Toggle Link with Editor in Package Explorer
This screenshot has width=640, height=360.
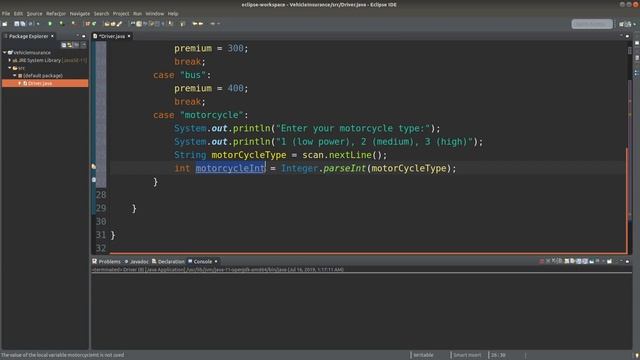tap(70, 45)
